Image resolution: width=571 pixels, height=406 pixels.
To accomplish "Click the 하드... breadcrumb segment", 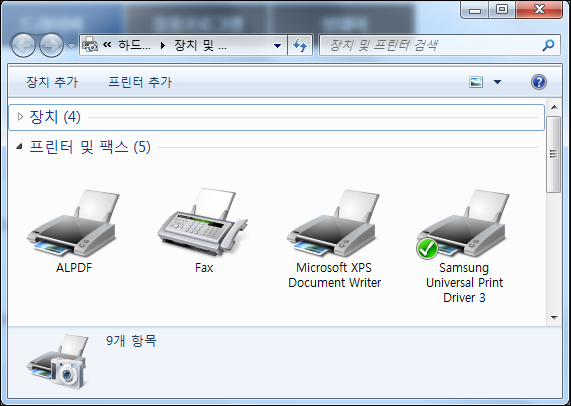I will coord(134,45).
